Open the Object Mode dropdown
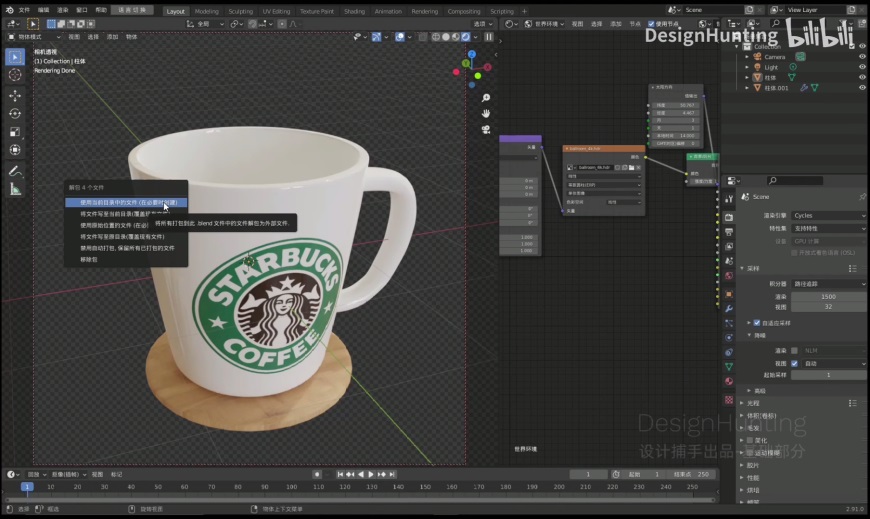The height and width of the screenshot is (519, 870). click(x=33, y=37)
